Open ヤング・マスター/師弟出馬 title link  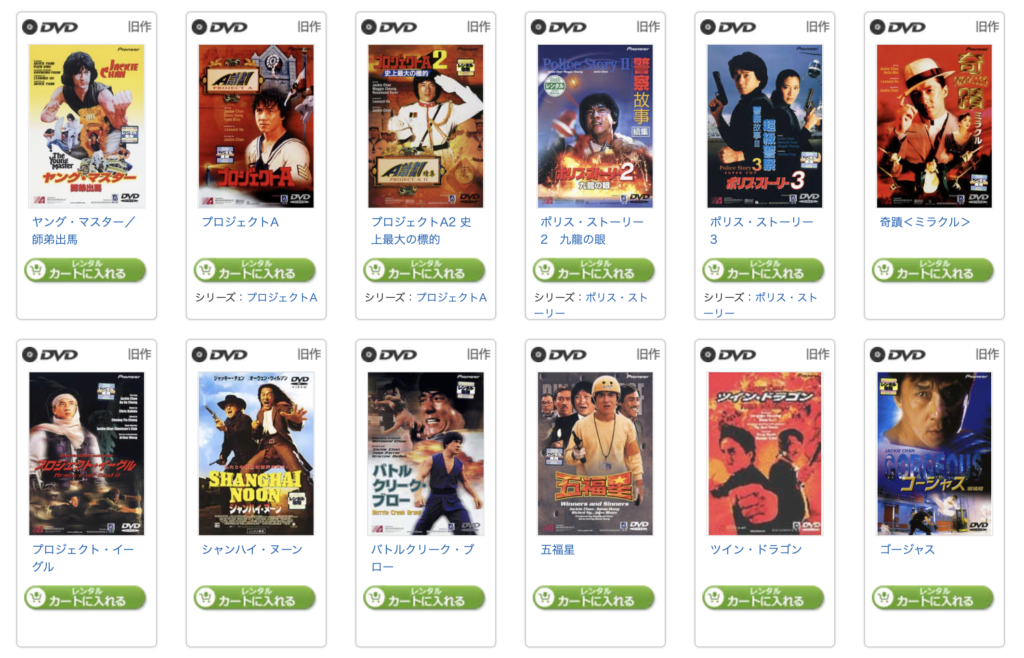click(83, 230)
